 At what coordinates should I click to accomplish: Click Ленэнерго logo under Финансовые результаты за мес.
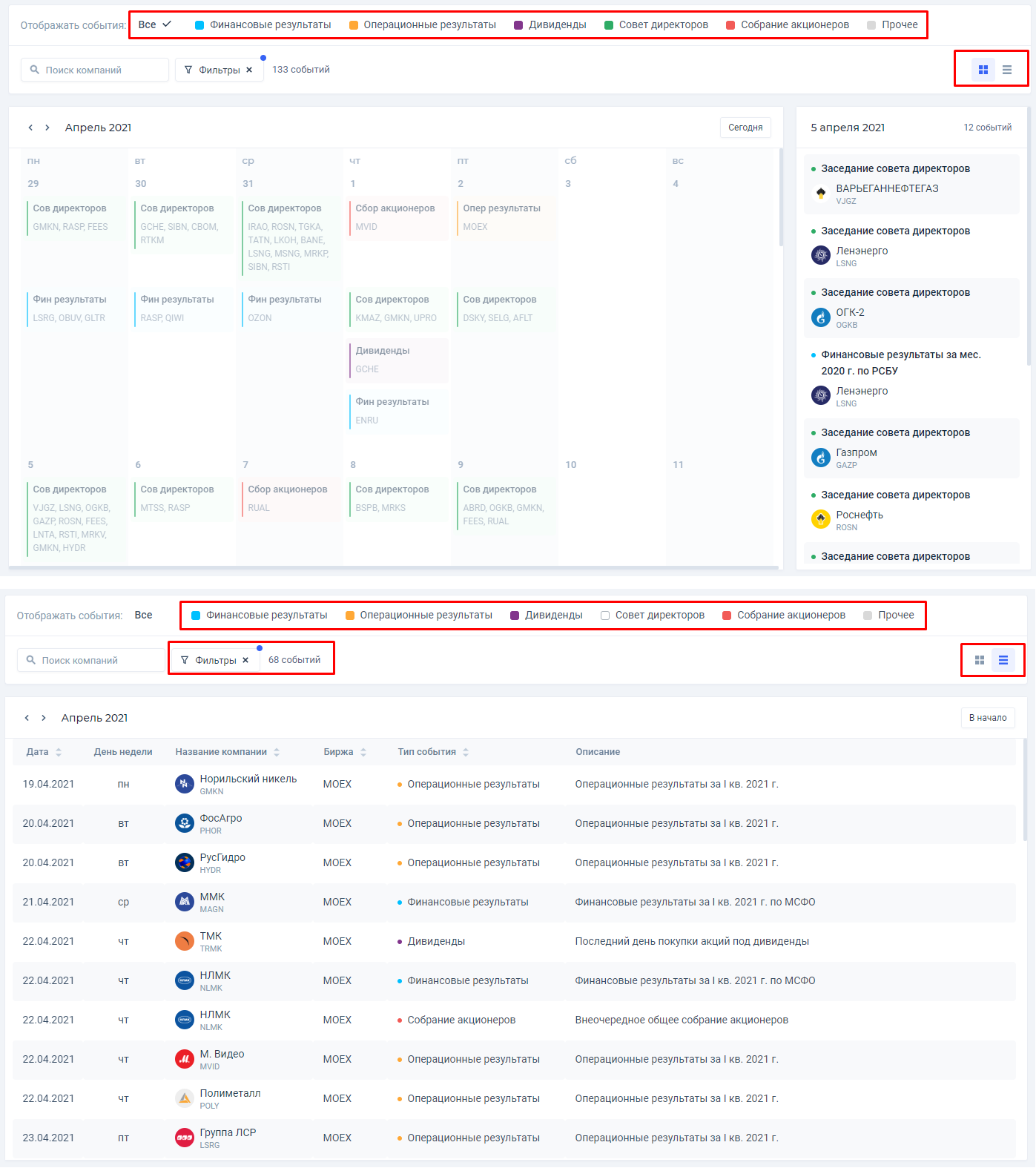821,396
